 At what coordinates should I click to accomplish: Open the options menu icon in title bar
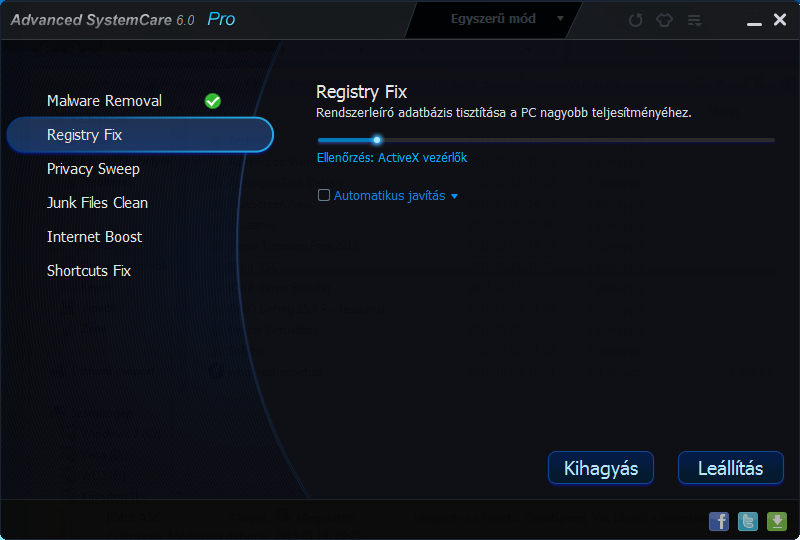pos(694,20)
